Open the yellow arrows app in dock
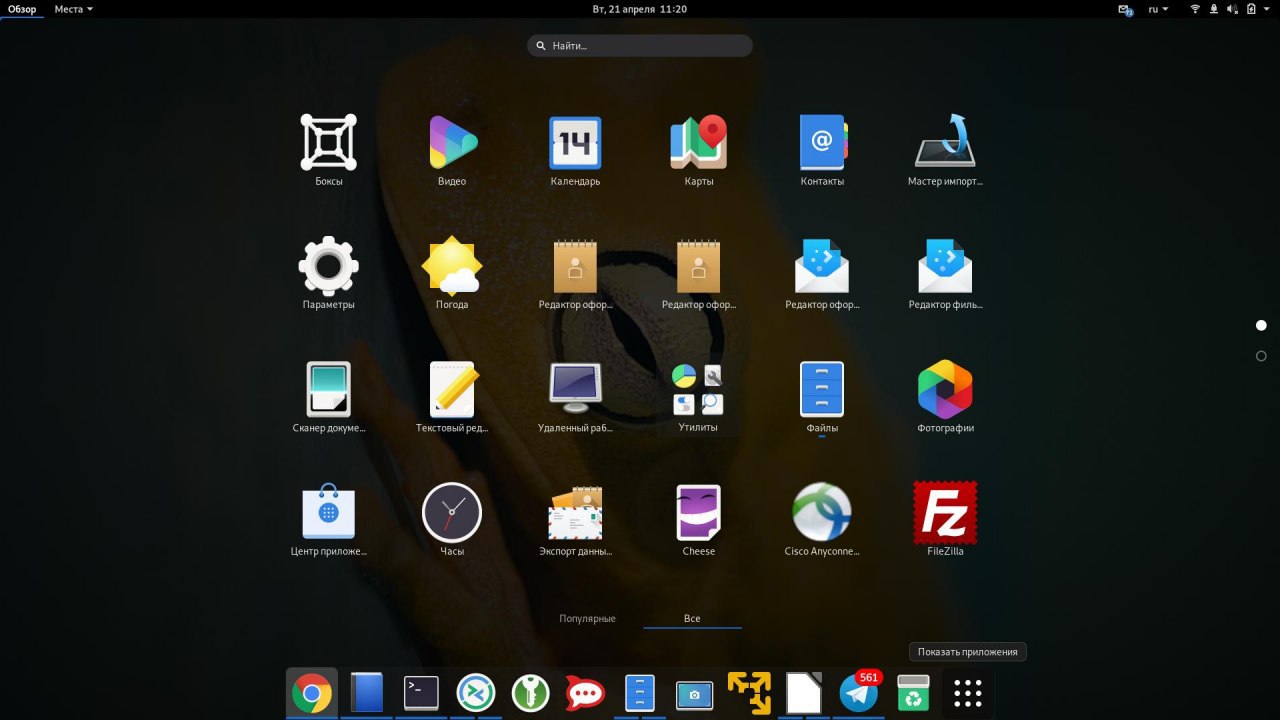This screenshot has width=1280, height=720. (749, 693)
